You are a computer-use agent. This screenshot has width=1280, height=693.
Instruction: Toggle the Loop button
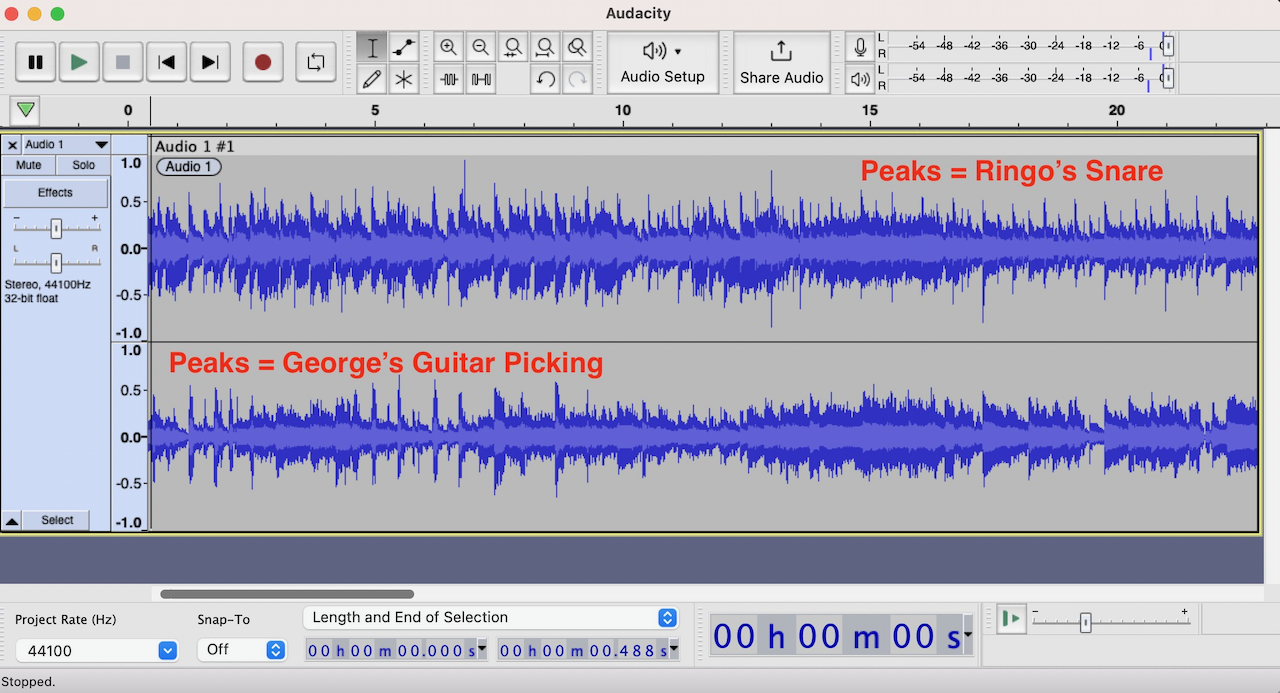tap(316, 62)
